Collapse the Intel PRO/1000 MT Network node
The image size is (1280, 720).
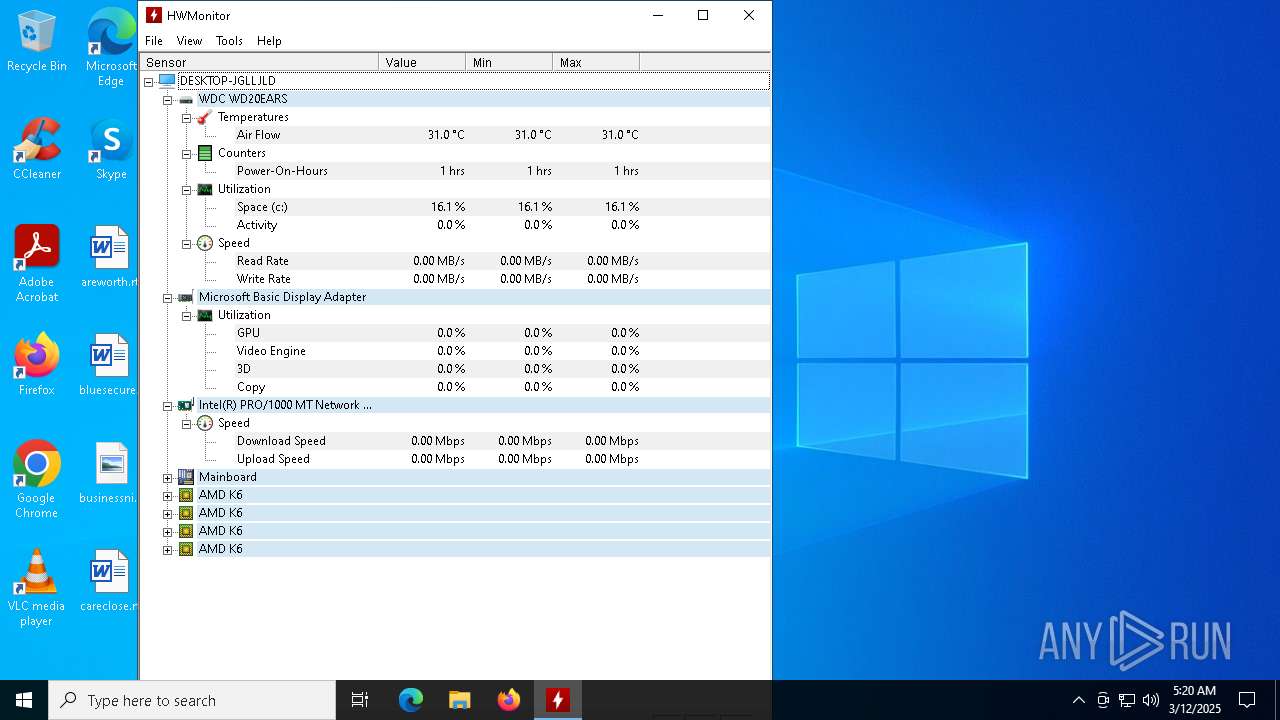pos(168,406)
